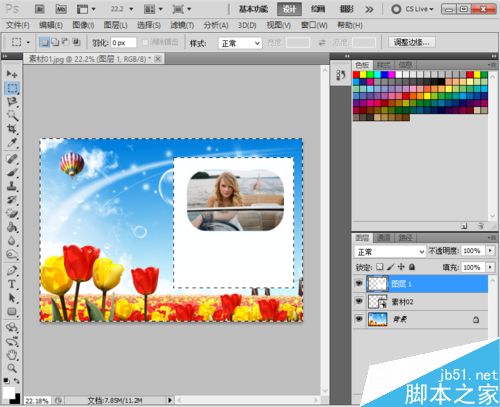500x407 pixels.
Task: Select the Eyedropper tool
Action: (12, 143)
